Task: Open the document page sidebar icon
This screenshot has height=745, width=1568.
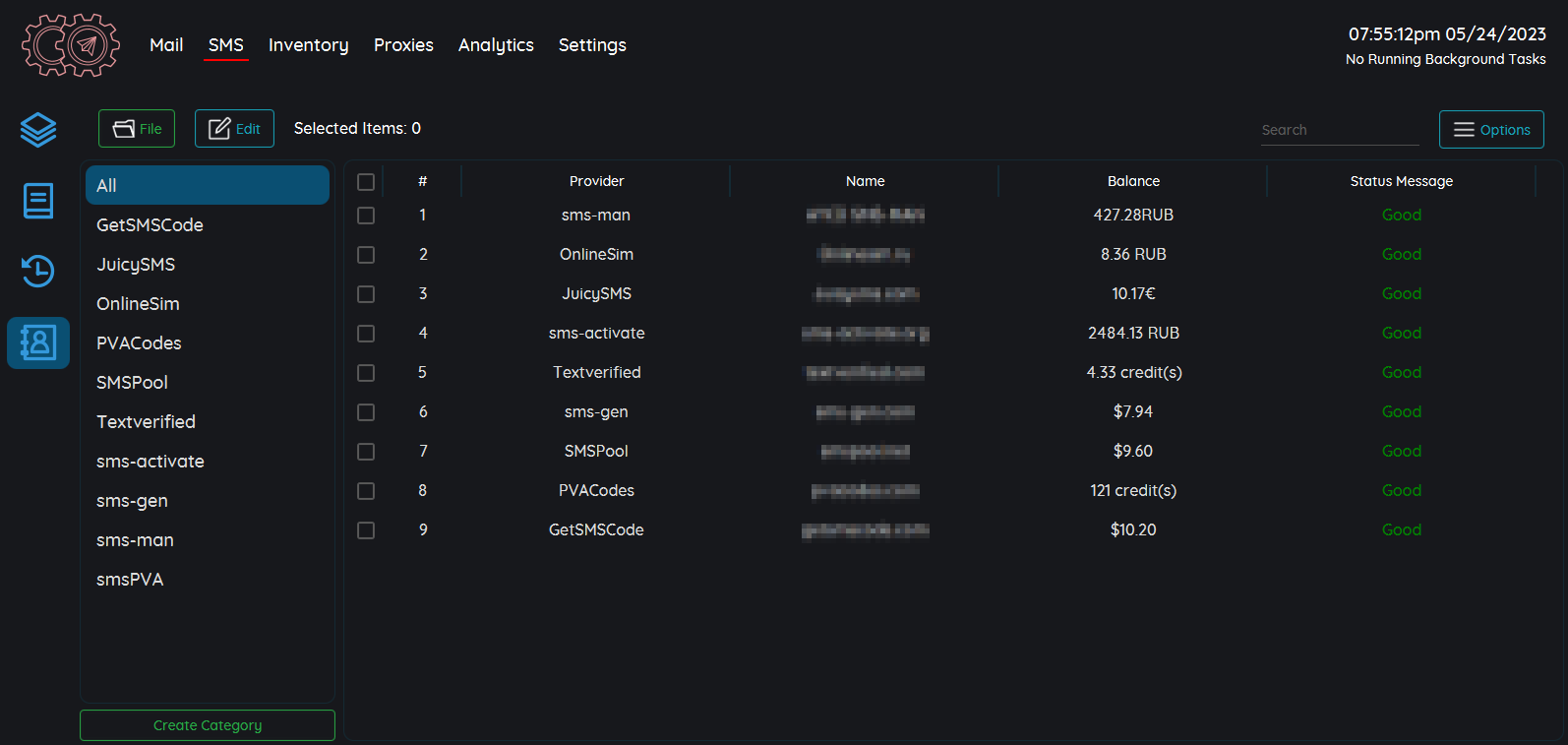Action: (38, 201)
